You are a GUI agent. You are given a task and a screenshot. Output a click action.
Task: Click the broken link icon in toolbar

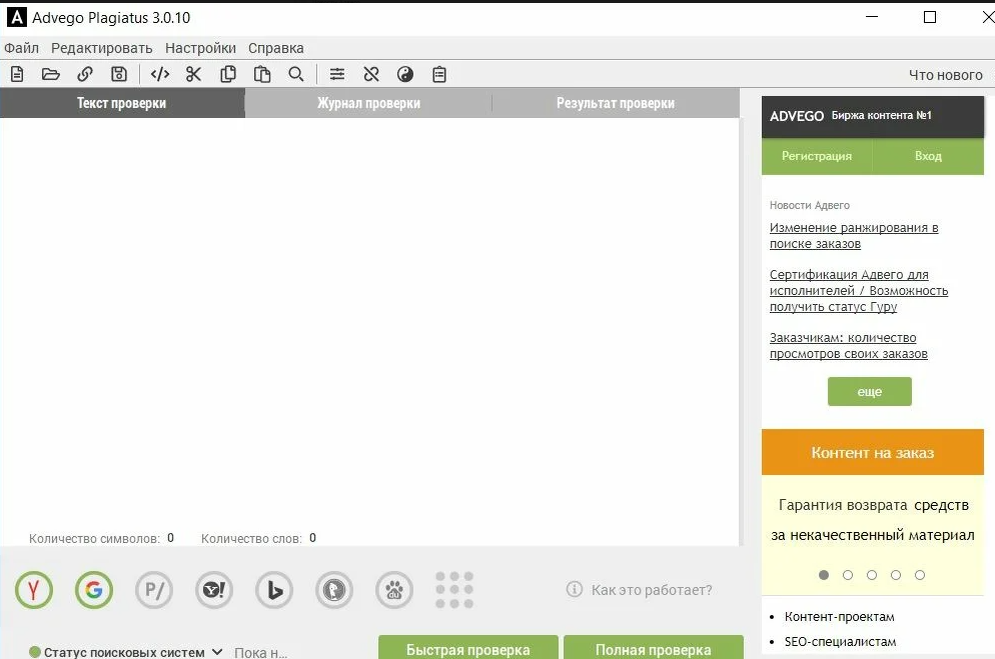click(371, 74)
